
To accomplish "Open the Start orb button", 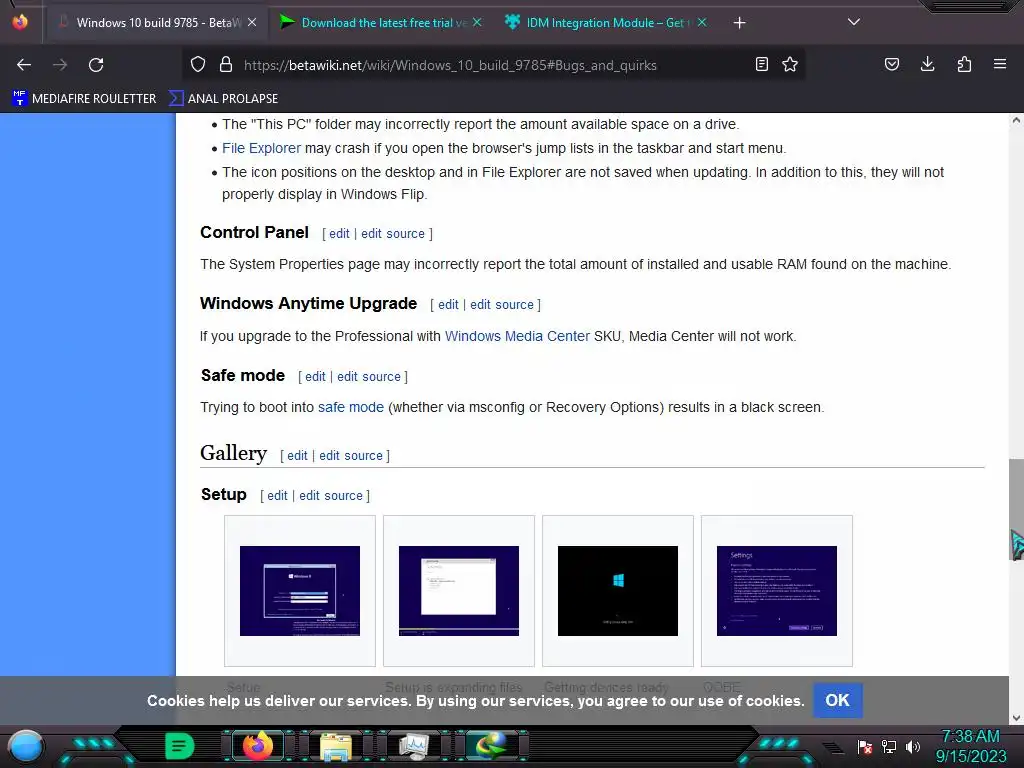I will [x=25, y=746].
